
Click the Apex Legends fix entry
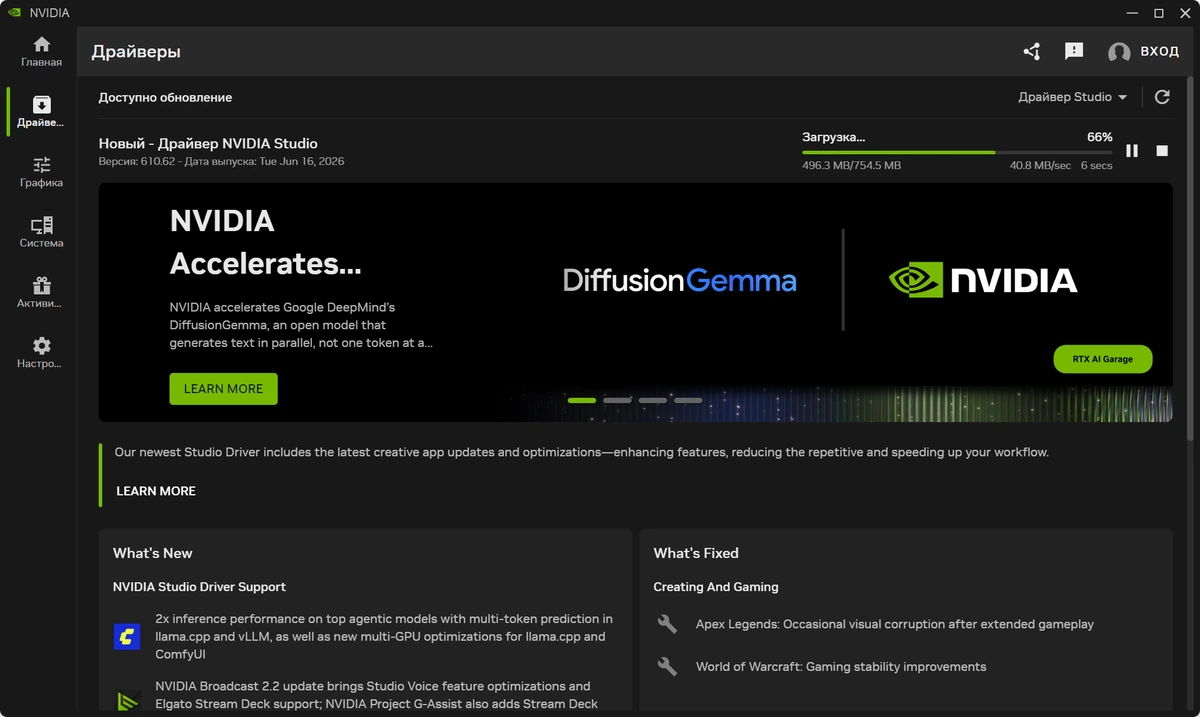(x=895, y=624)
